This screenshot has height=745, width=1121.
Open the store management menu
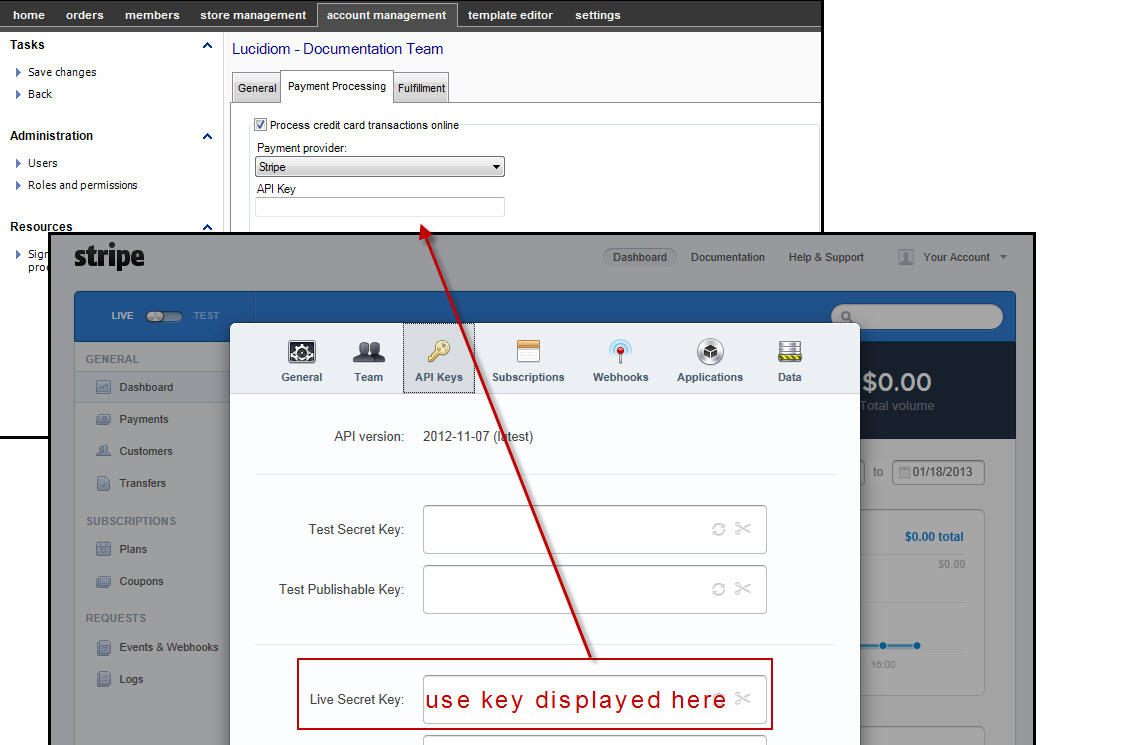[x=253, y=15]
